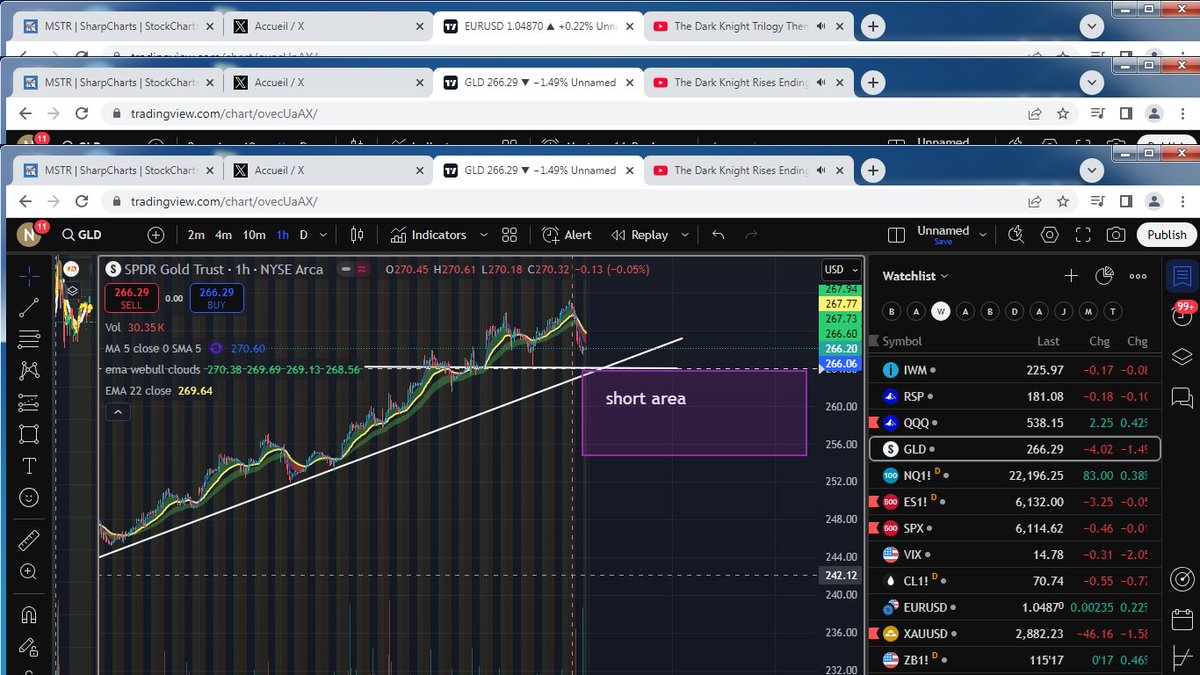The image size is (1200, 675).
Task: Click the front window address bar
Action: coord(560,201)
